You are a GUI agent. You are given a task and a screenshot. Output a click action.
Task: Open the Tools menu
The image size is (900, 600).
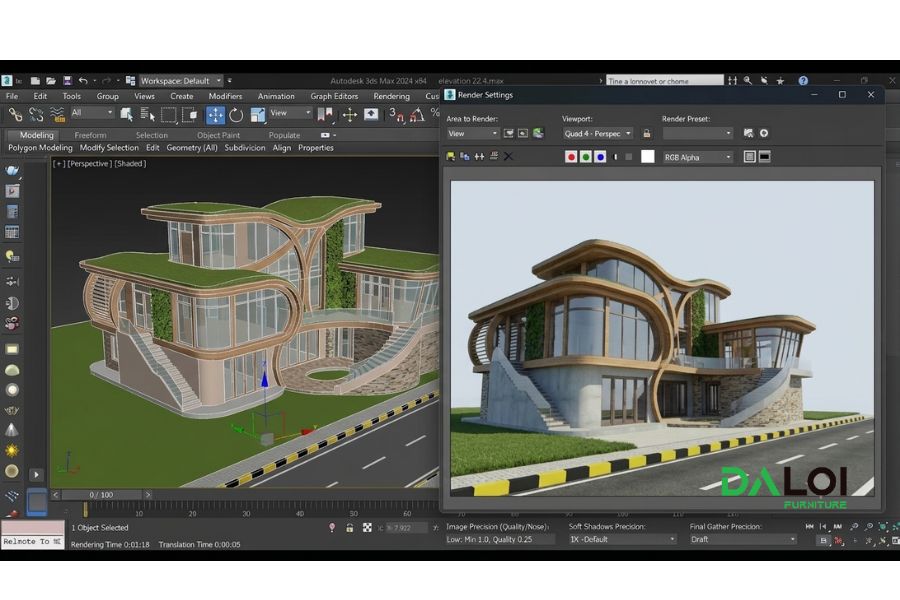72,96
